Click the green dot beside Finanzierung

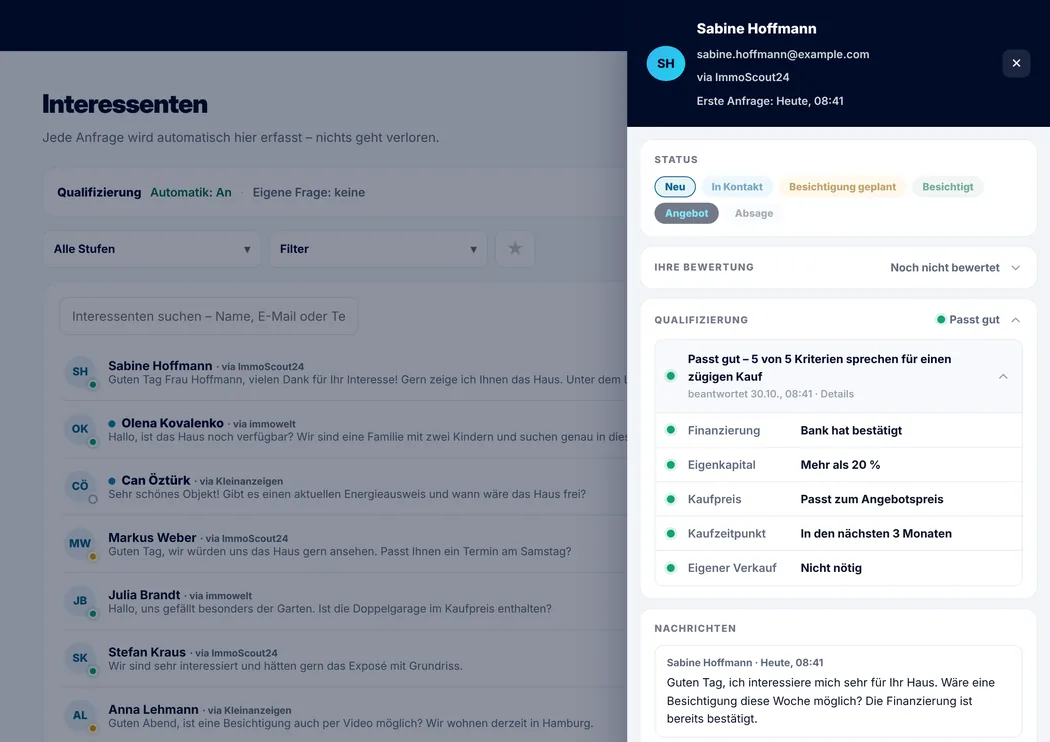[670, 430]
